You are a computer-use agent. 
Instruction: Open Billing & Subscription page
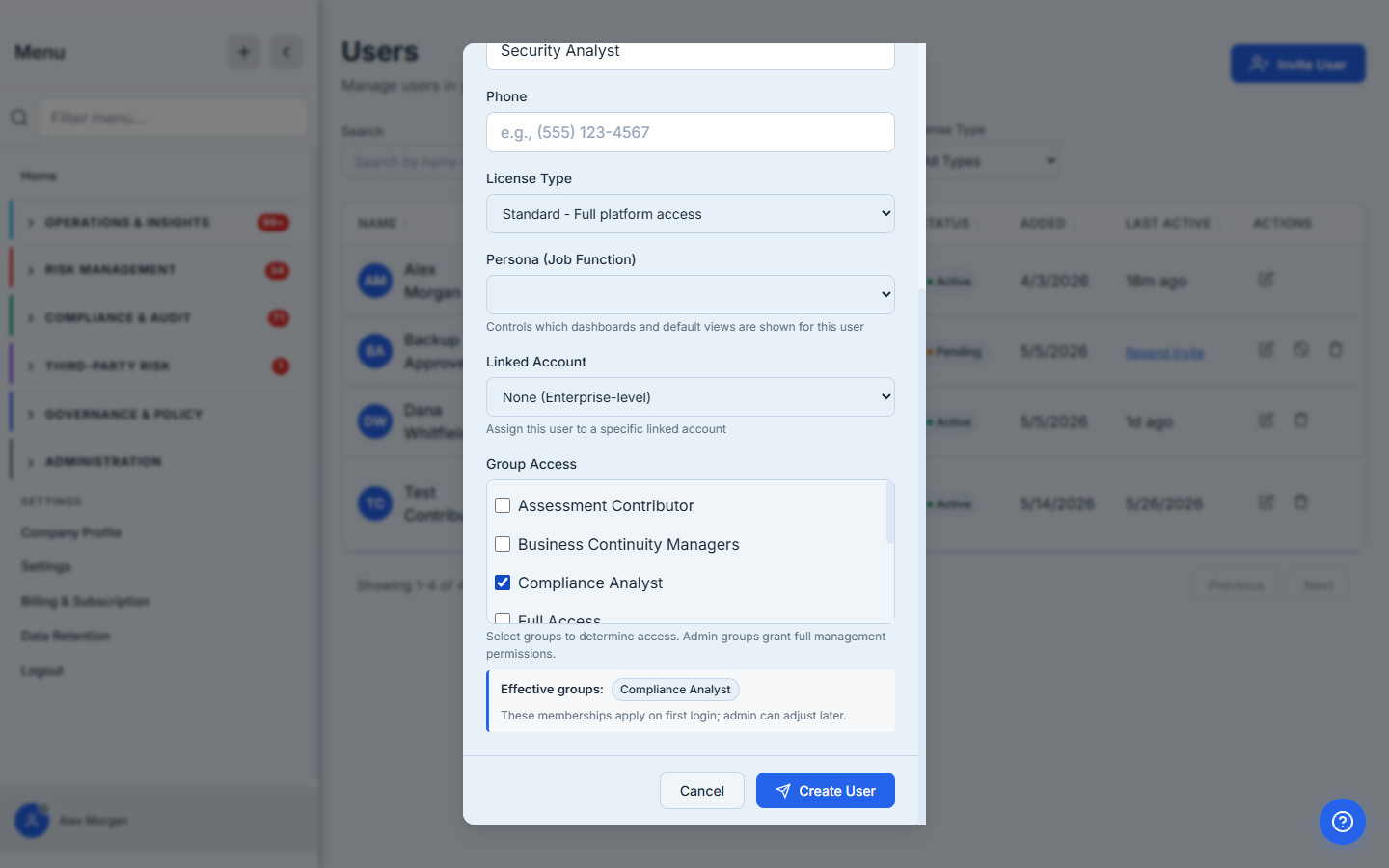tap(85, 601)
